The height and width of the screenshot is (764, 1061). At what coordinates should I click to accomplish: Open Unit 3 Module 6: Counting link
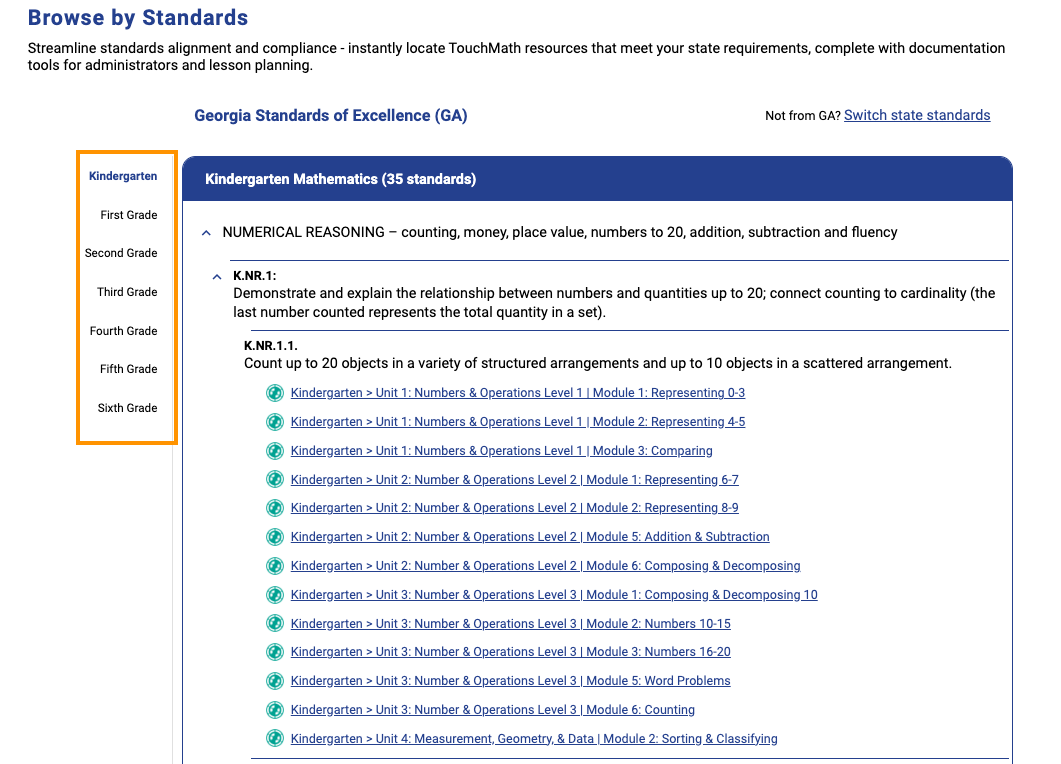(x=493, y=710)
